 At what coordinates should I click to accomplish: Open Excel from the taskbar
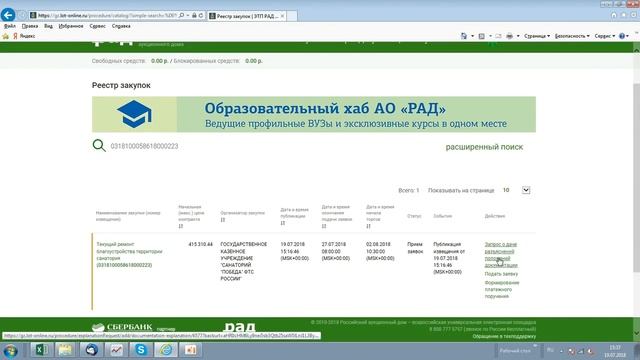tap(41, 350)
